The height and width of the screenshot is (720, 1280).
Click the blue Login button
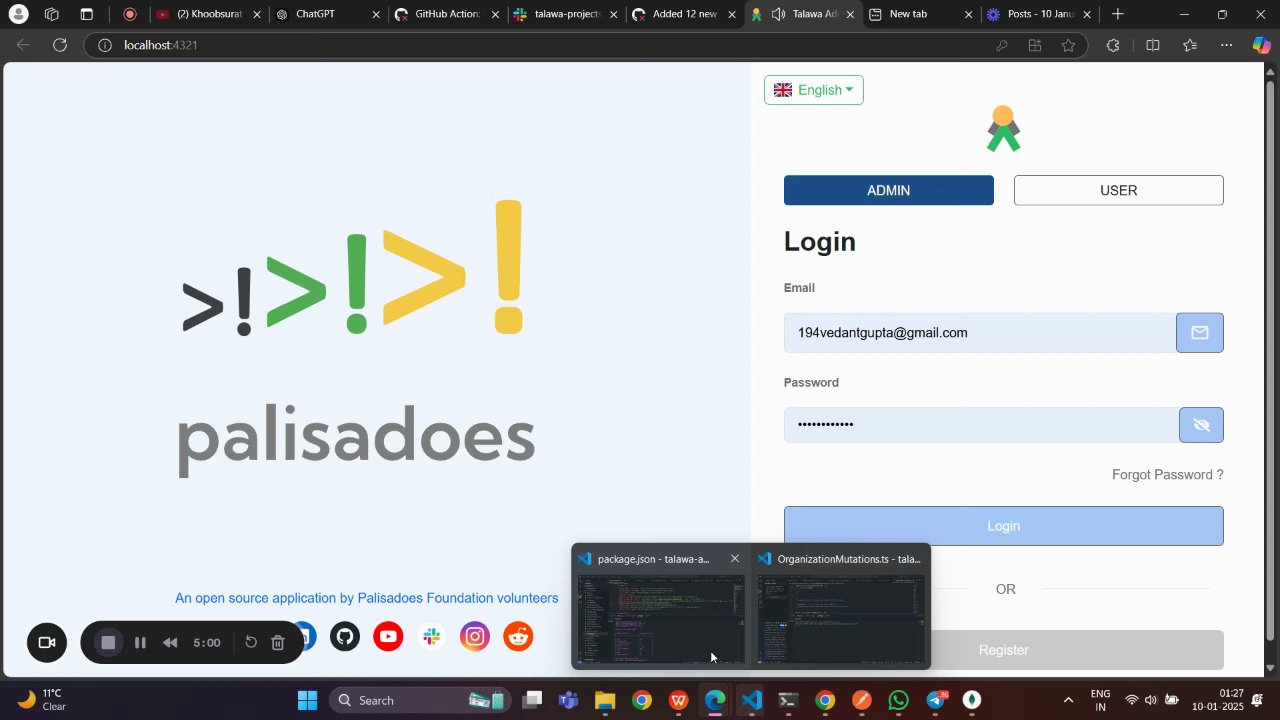click(1004, 526)
